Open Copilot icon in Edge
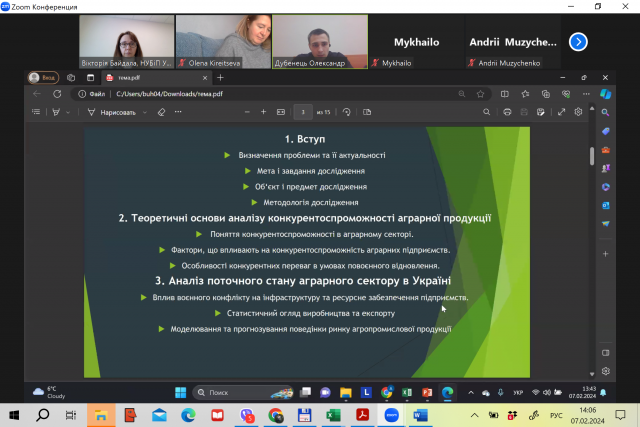 [x=605, y=94]
